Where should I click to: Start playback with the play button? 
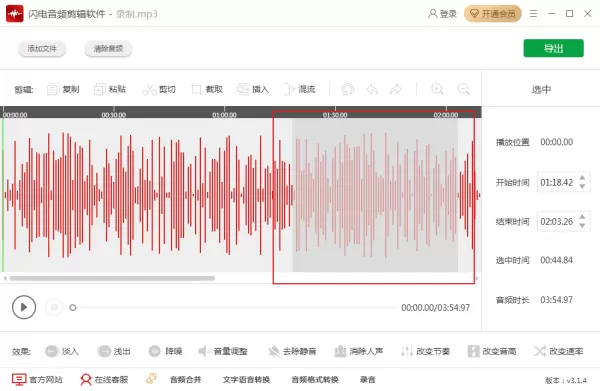pyautogui.click(x=24, y=307)
